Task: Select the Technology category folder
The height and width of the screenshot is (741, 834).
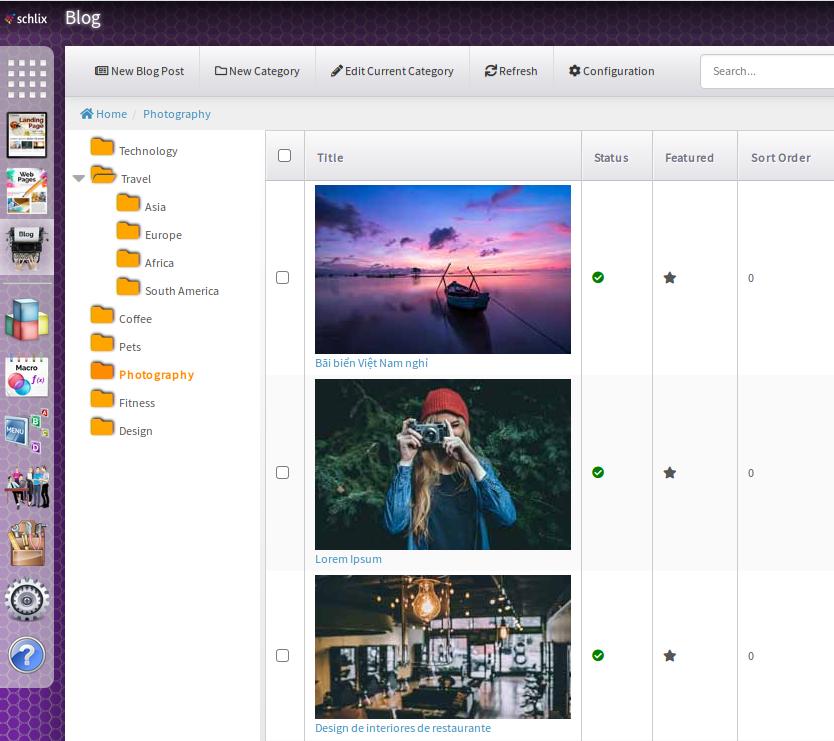Action: point(147,151)
